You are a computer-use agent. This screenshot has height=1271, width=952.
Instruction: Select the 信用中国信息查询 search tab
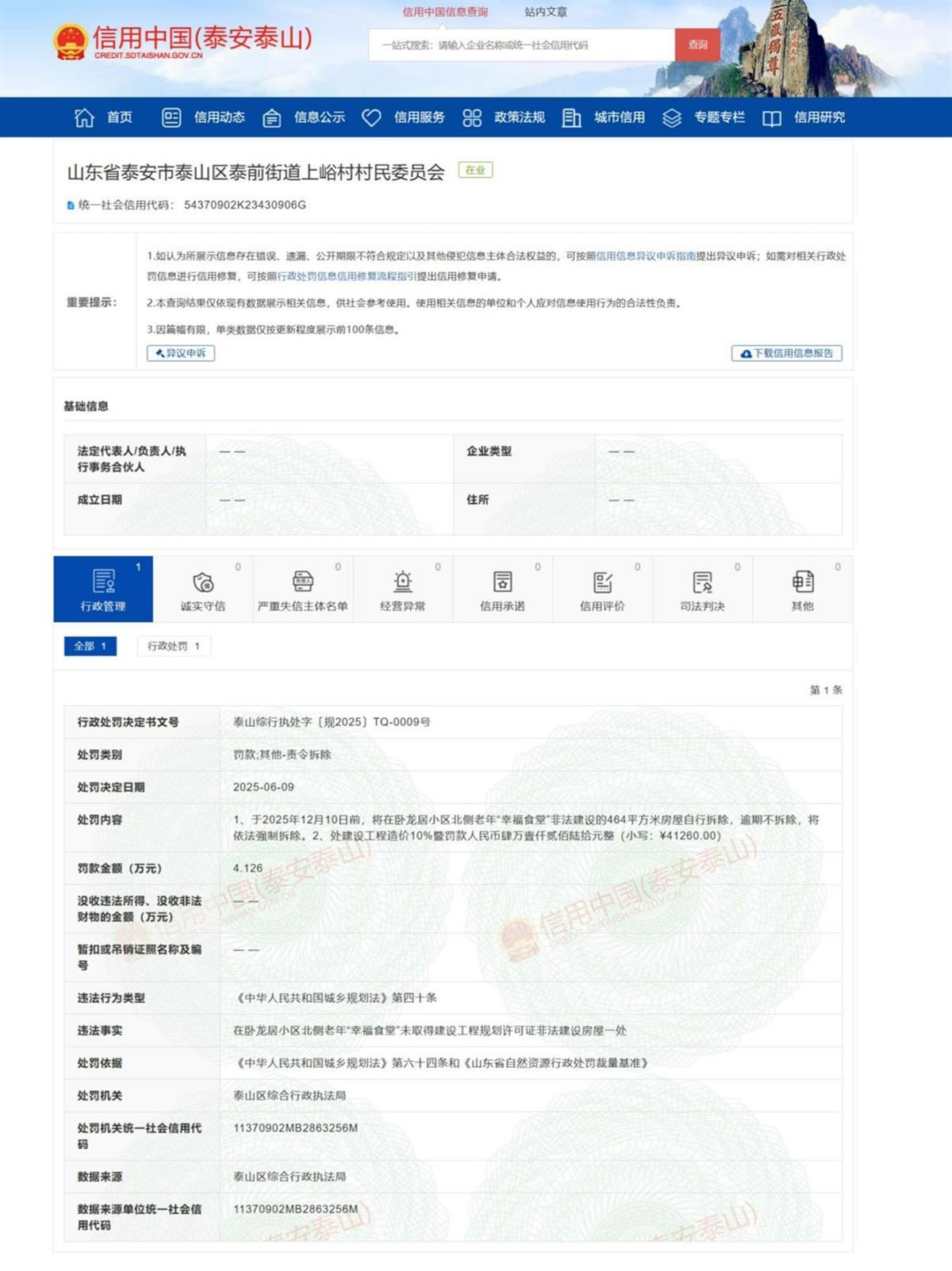pyautogui.click(x=445, y=12)
